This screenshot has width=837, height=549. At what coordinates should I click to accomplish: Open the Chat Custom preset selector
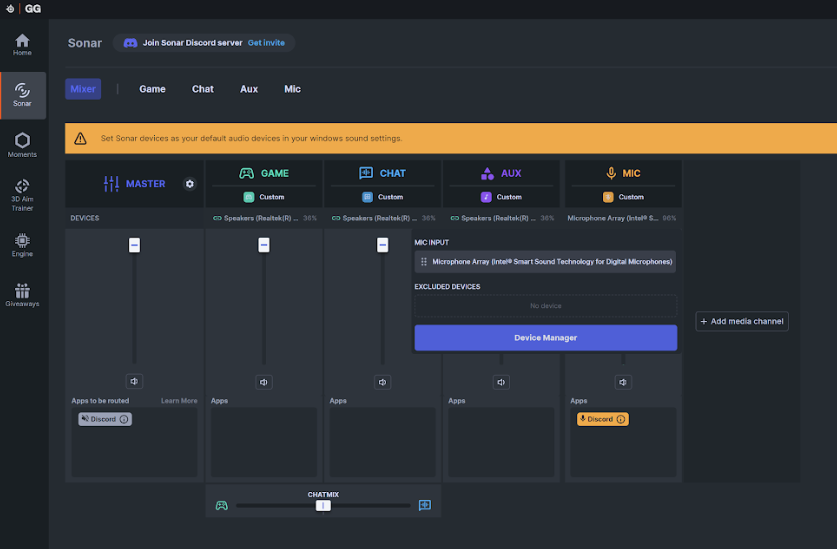pos(382,197)
